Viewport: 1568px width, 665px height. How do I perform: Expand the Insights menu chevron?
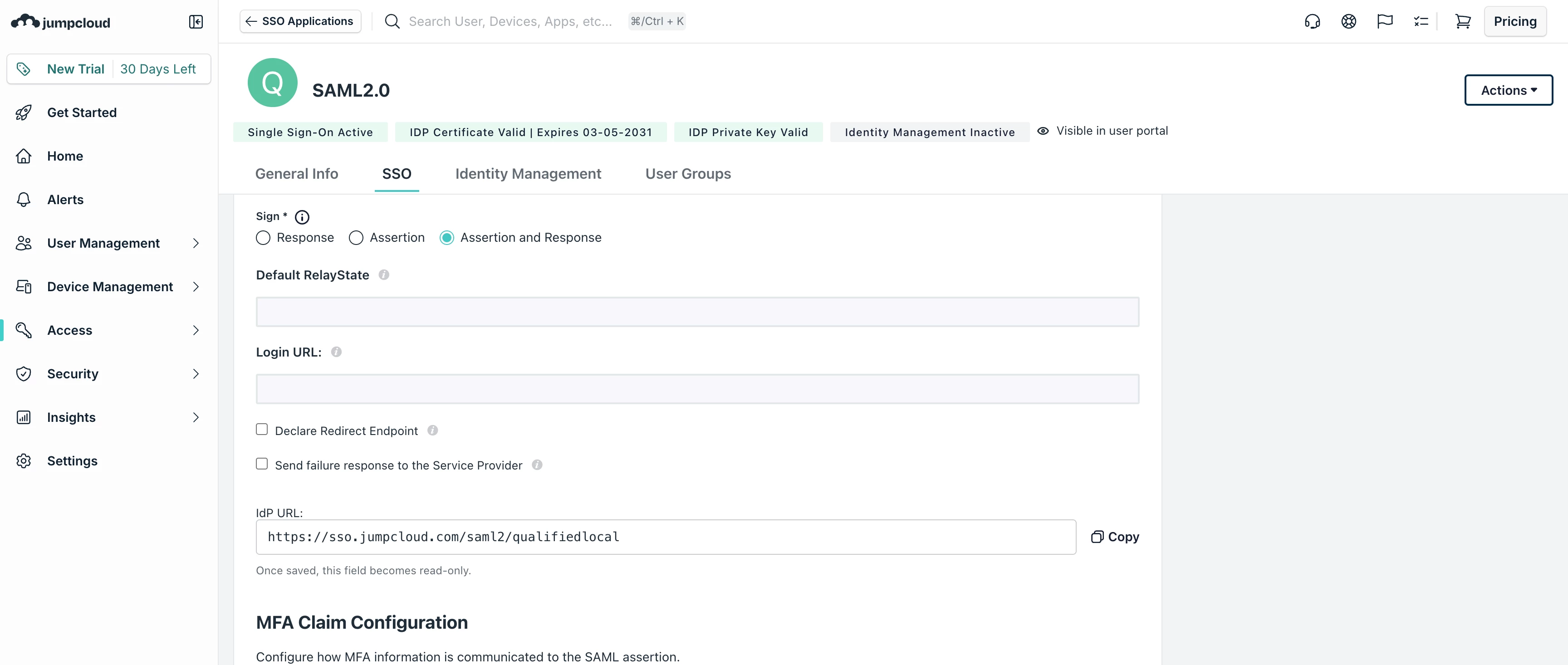[x=196, y=417]
